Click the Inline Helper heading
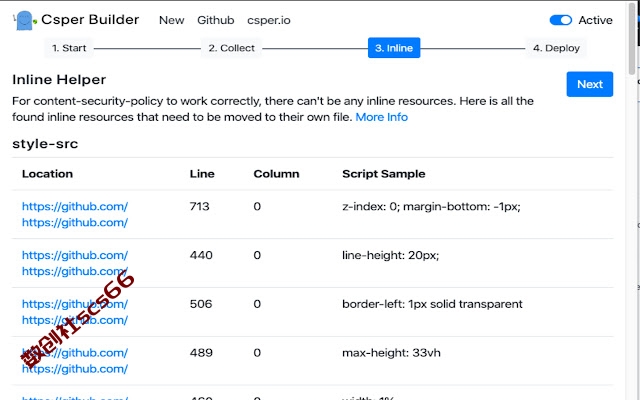 coord(59,80)
